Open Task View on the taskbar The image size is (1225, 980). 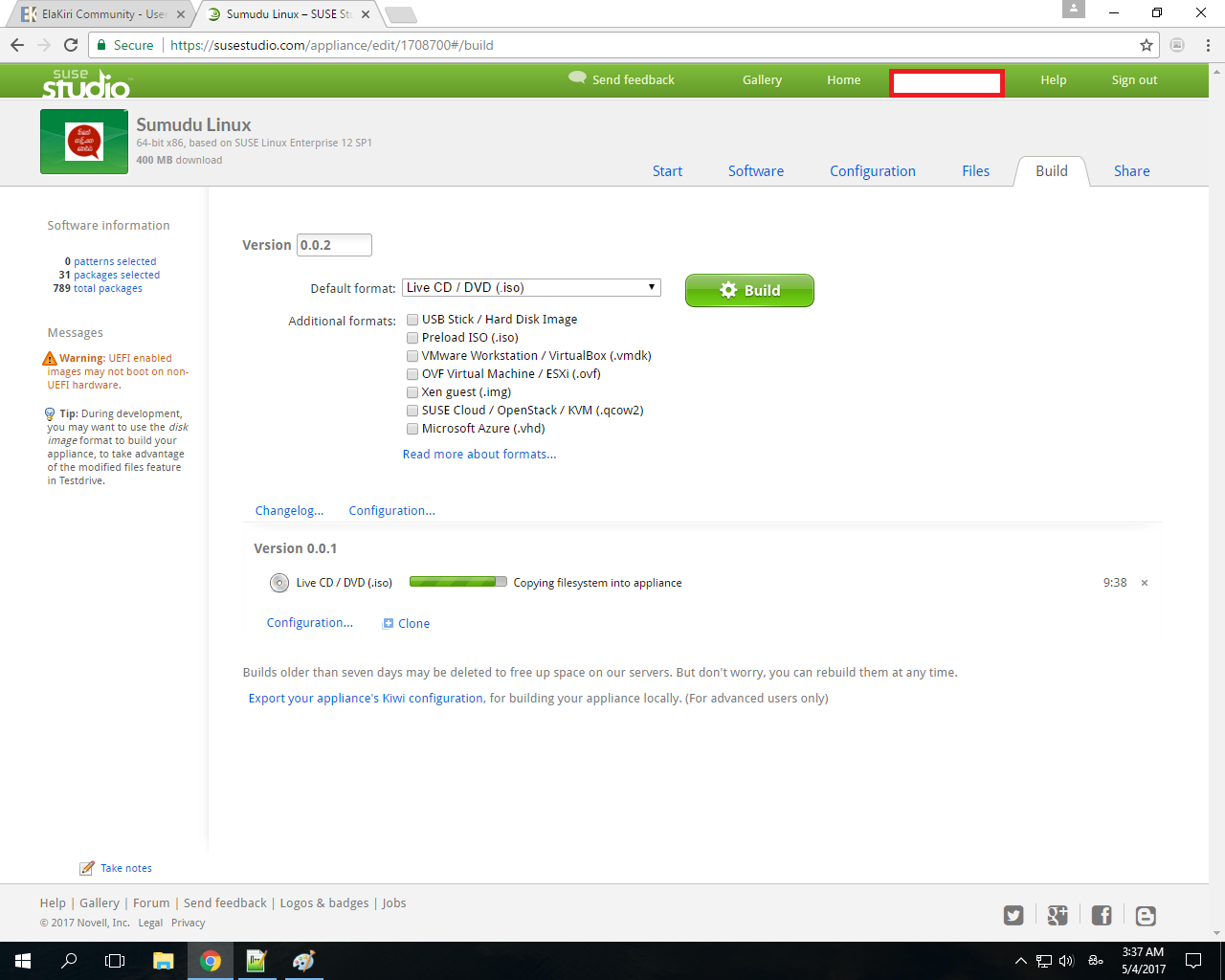[115, 961]
